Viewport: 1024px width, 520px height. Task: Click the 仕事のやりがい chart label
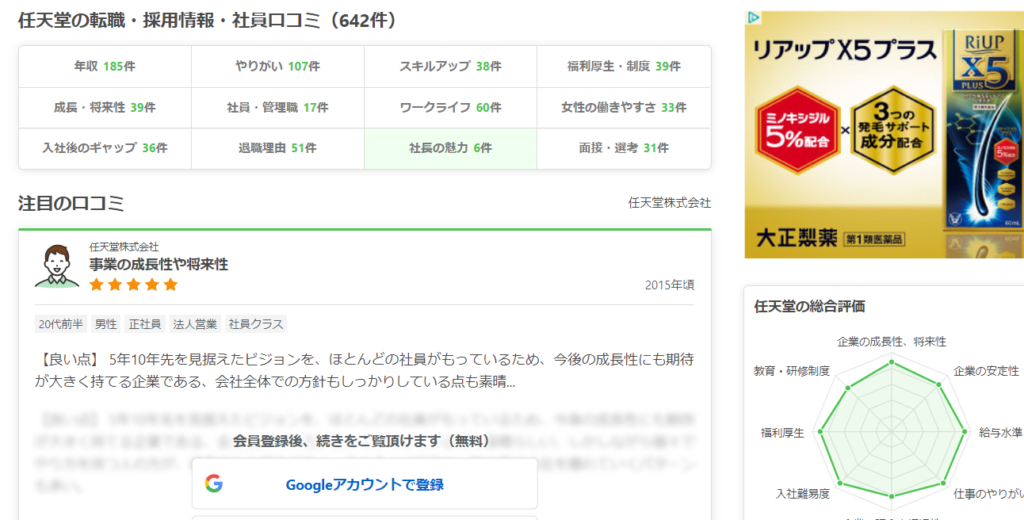[x=988, y=494]
